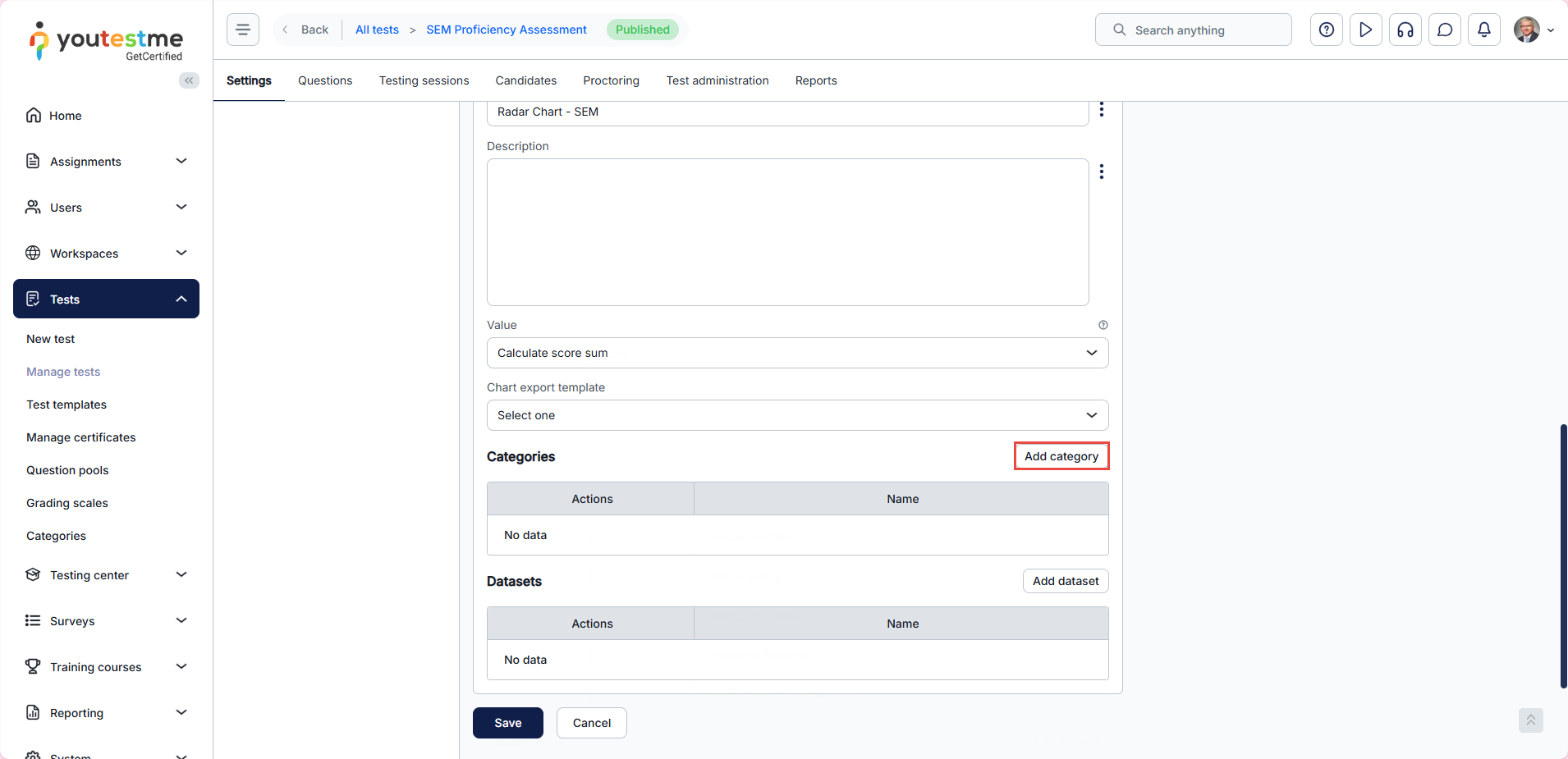Click the help question mark icon
This screenshot has width=1568, height=759.
coord(1326,30)
